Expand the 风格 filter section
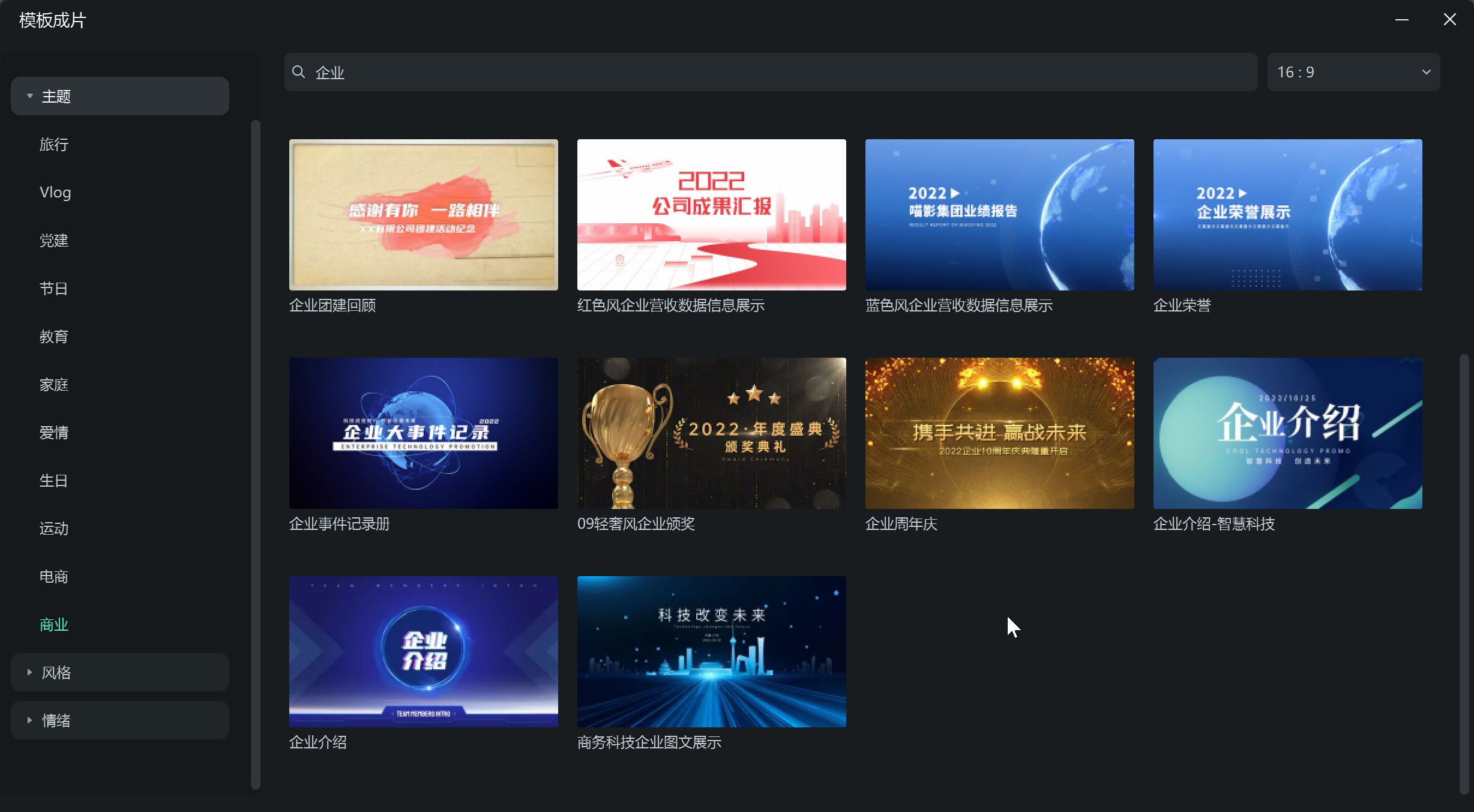This screenshot has width=1474, height=812. 119,672
